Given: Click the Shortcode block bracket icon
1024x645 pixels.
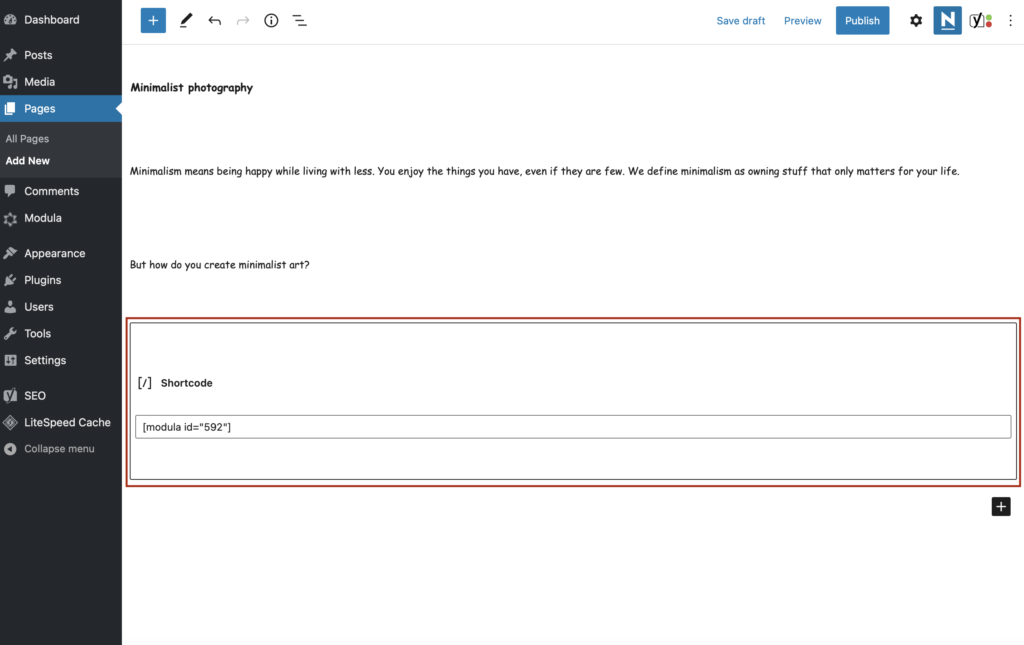Looking at the screenshot, I should 145,383.
